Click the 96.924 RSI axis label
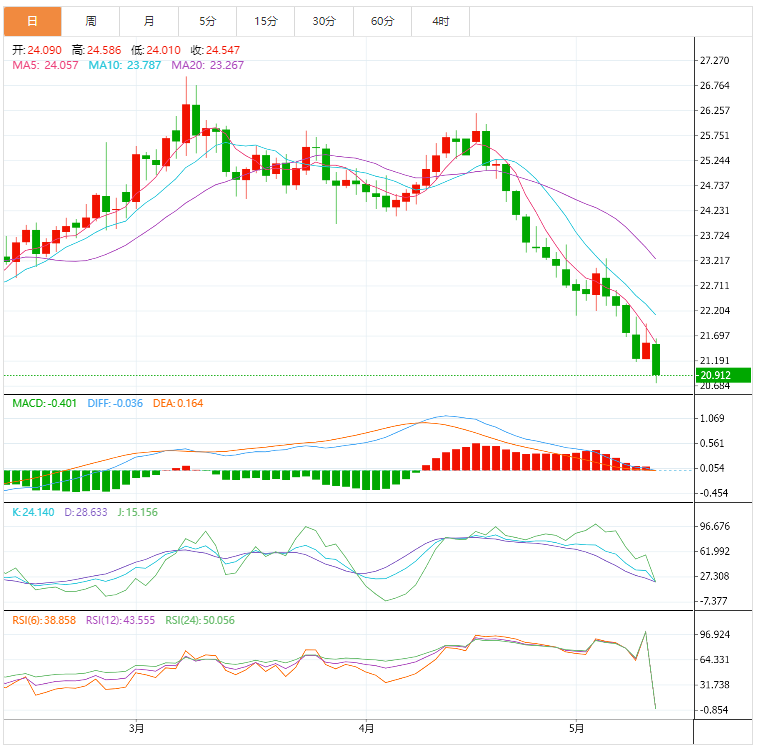 (x=714, y=634)
